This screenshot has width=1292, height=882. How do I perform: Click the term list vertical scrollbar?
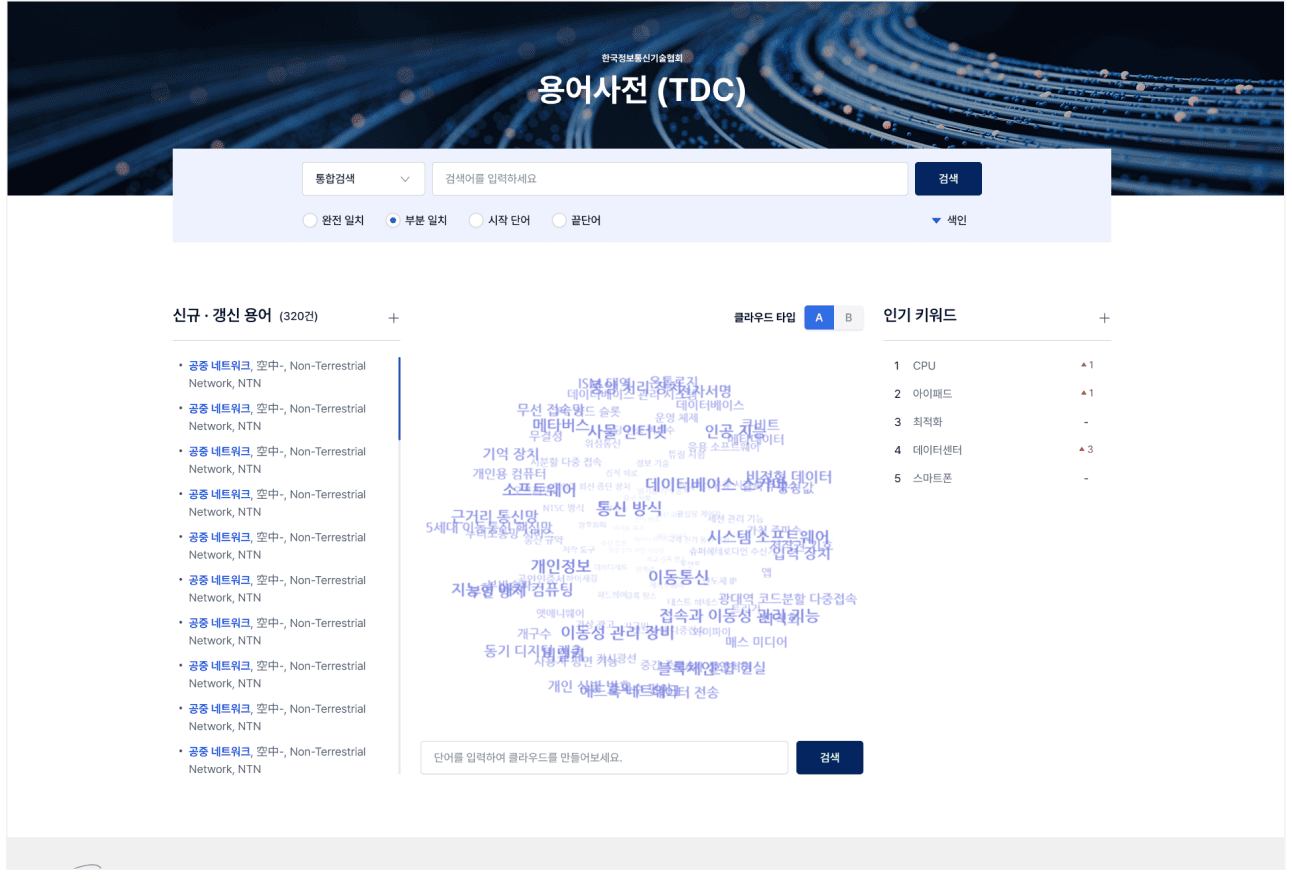tap(399, 400)
